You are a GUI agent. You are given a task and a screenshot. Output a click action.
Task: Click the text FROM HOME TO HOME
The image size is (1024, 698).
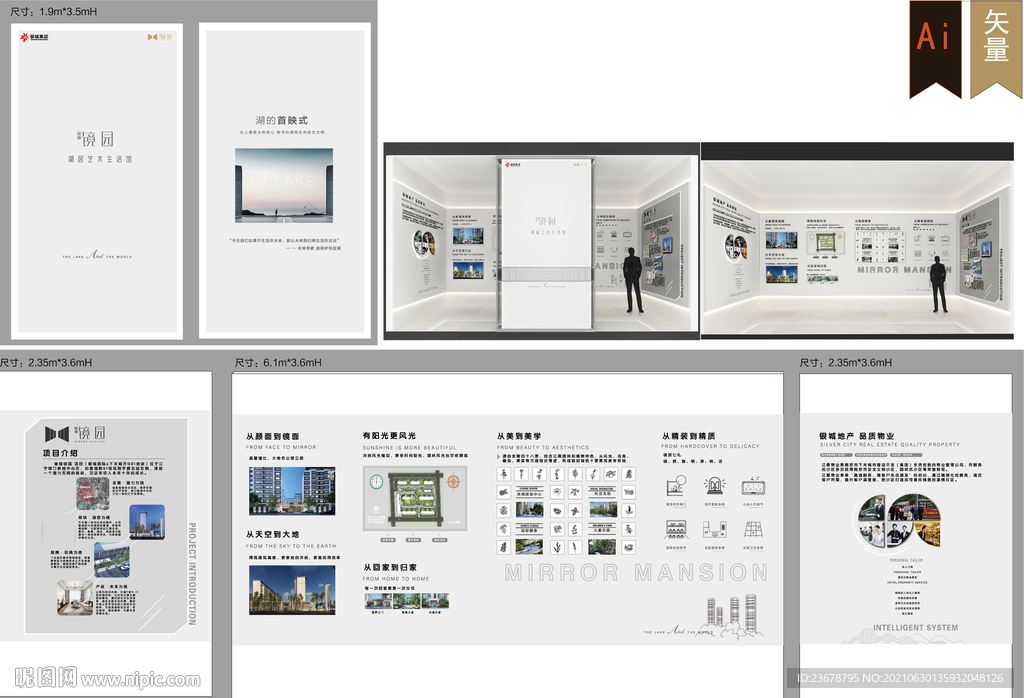pyautogui.click(x=396, y=579)
